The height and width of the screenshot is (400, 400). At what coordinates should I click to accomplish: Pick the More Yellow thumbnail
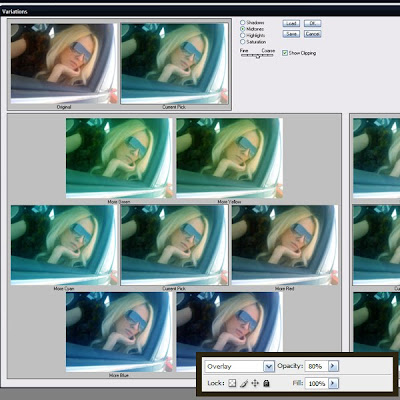pos(229,158)
